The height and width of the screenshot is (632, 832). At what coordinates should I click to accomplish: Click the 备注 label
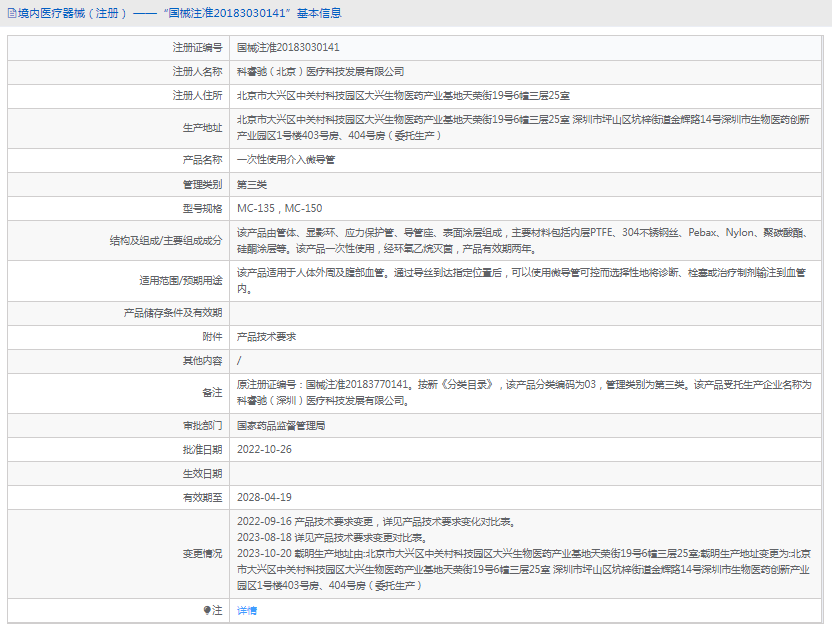pyautogui.click(x=213, y=393)
